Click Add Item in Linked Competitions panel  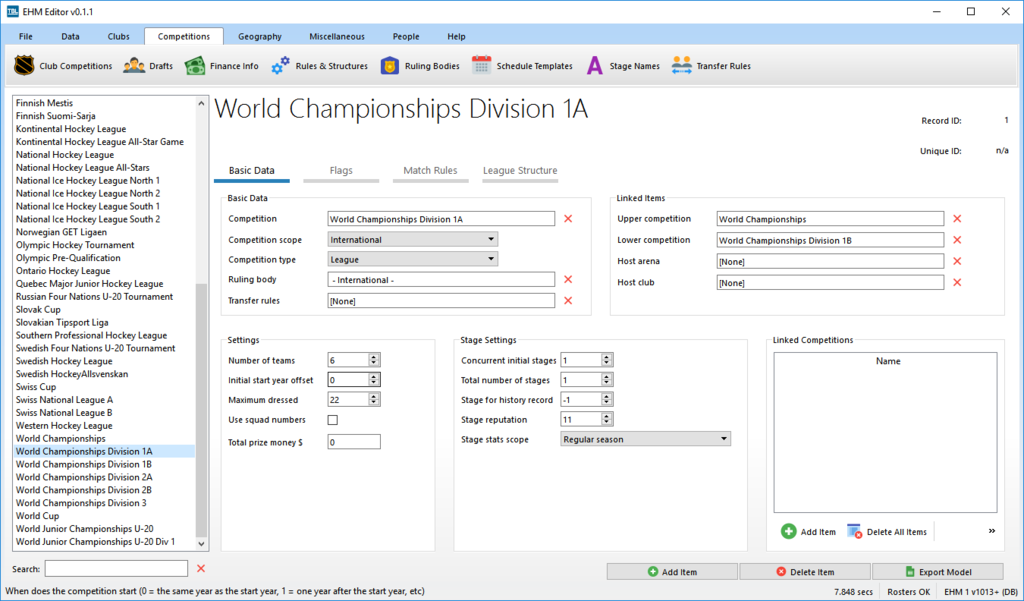[x=808, y=532]
